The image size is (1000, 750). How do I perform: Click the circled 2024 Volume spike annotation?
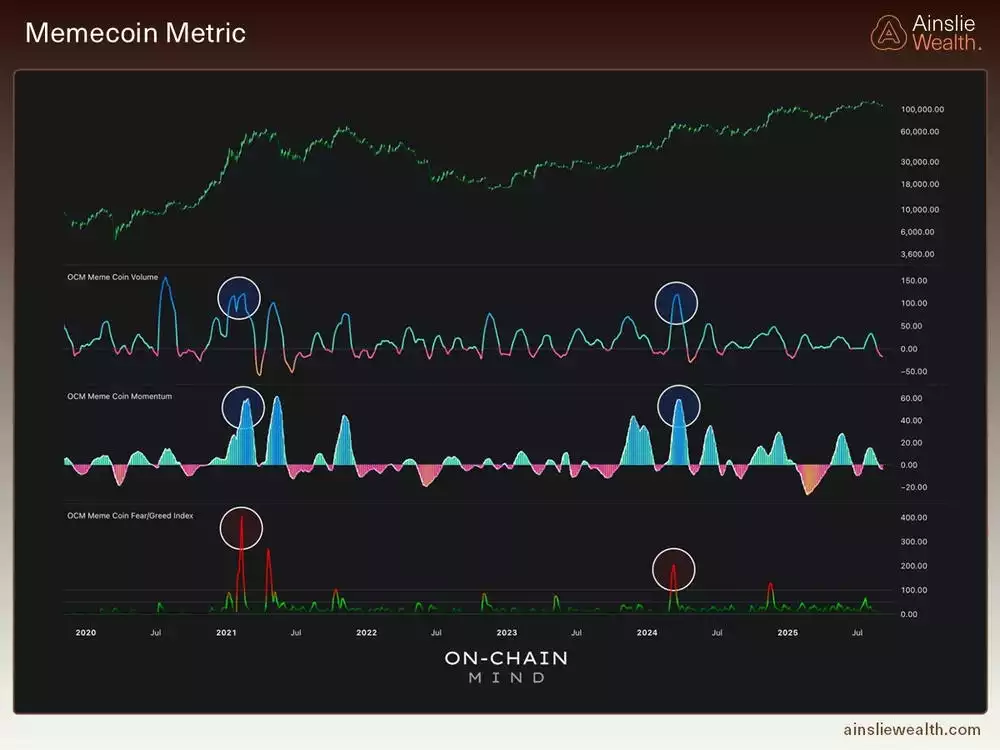(x=676, y=301)
